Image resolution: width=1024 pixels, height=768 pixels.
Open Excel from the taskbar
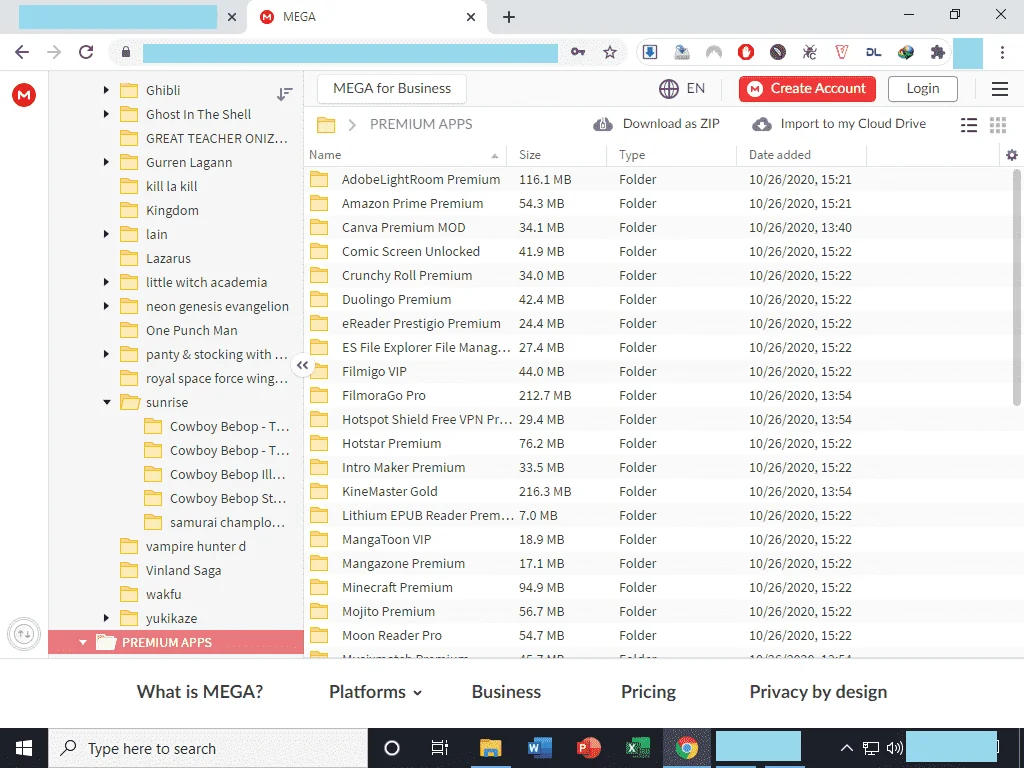tap(637, 748)
